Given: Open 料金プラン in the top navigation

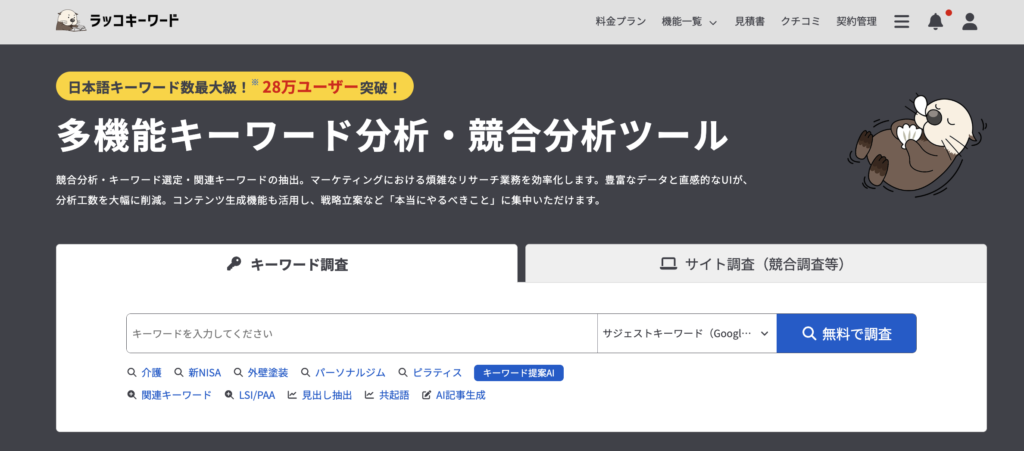Looking at the screenshot, I should 621,22.
